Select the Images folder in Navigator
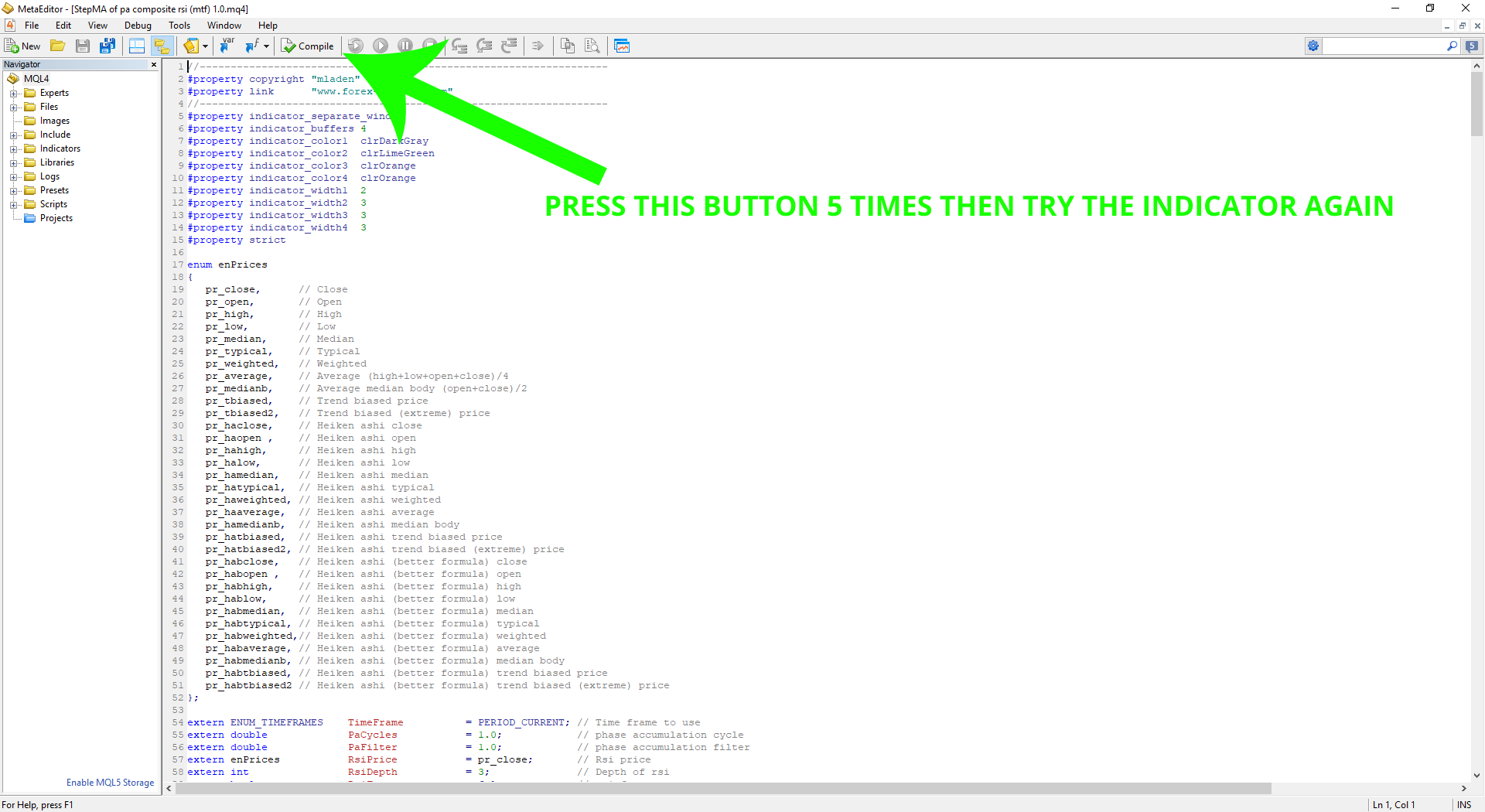The image size is (1485, 812). point(55,121)
